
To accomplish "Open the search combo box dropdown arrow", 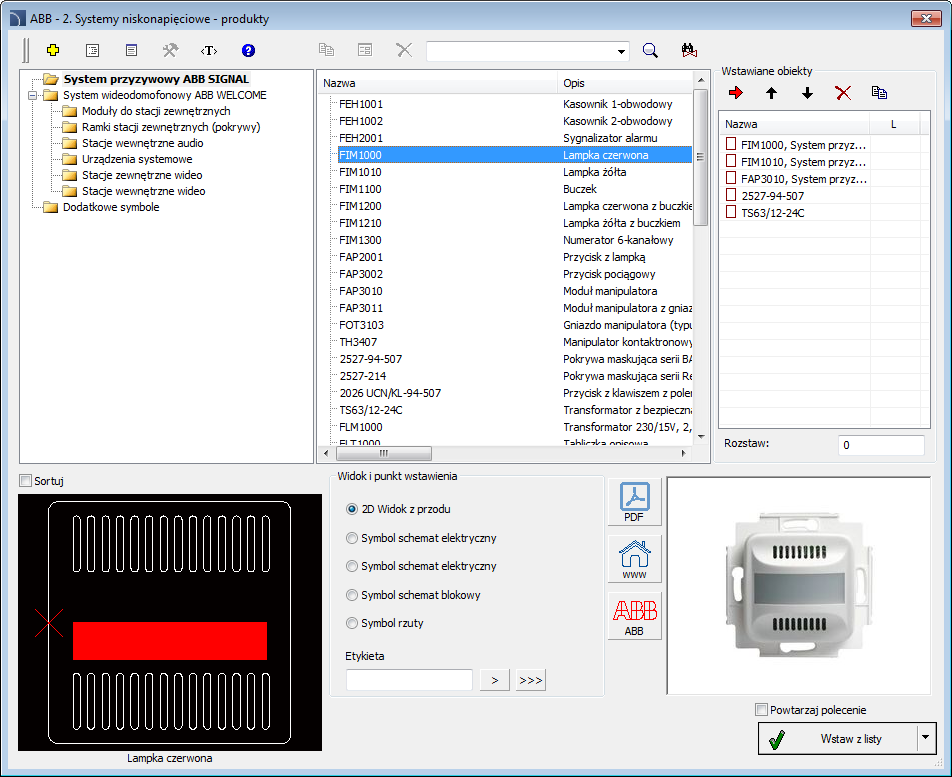I will pos(621,51).
